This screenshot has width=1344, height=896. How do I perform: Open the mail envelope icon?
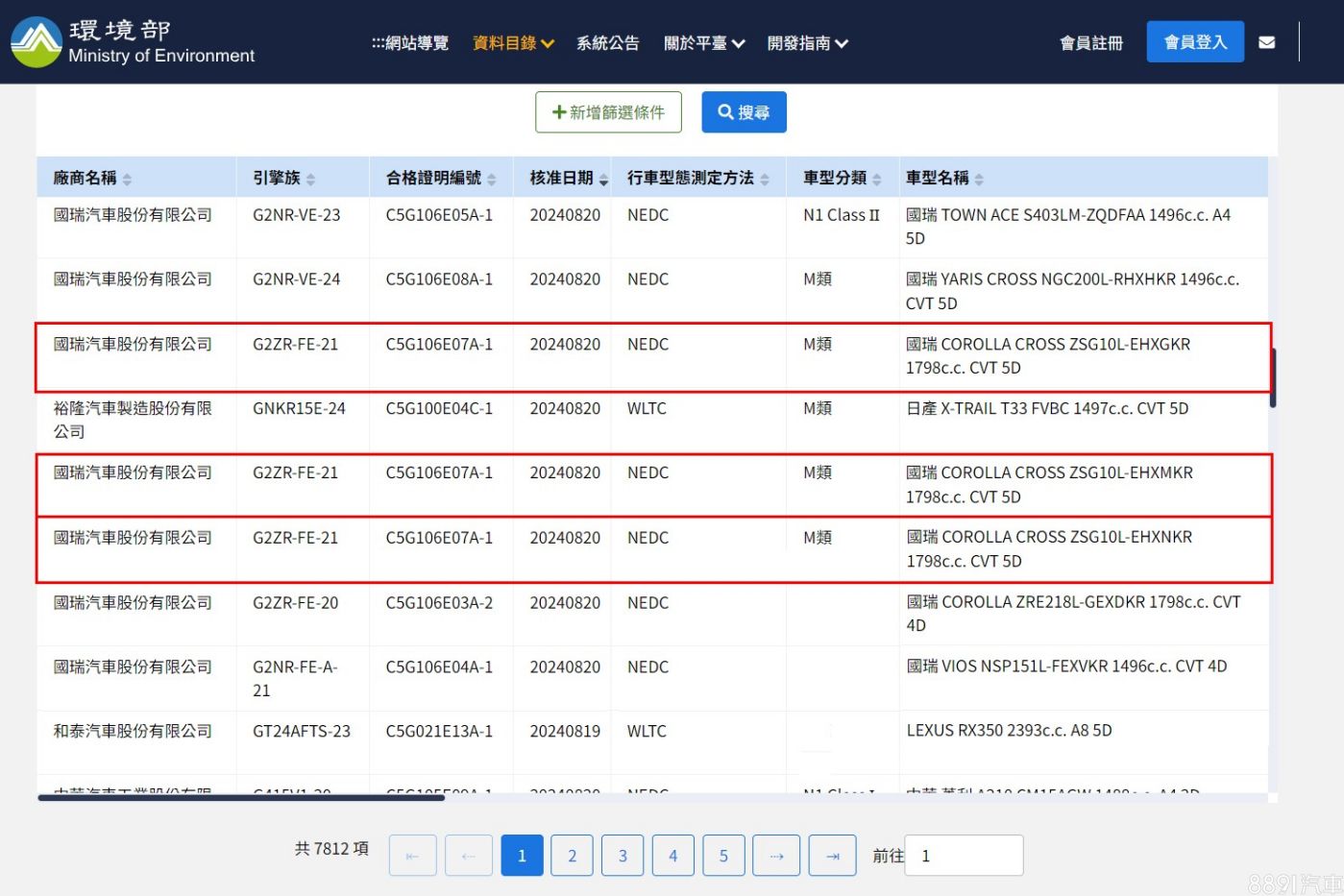1266,42
